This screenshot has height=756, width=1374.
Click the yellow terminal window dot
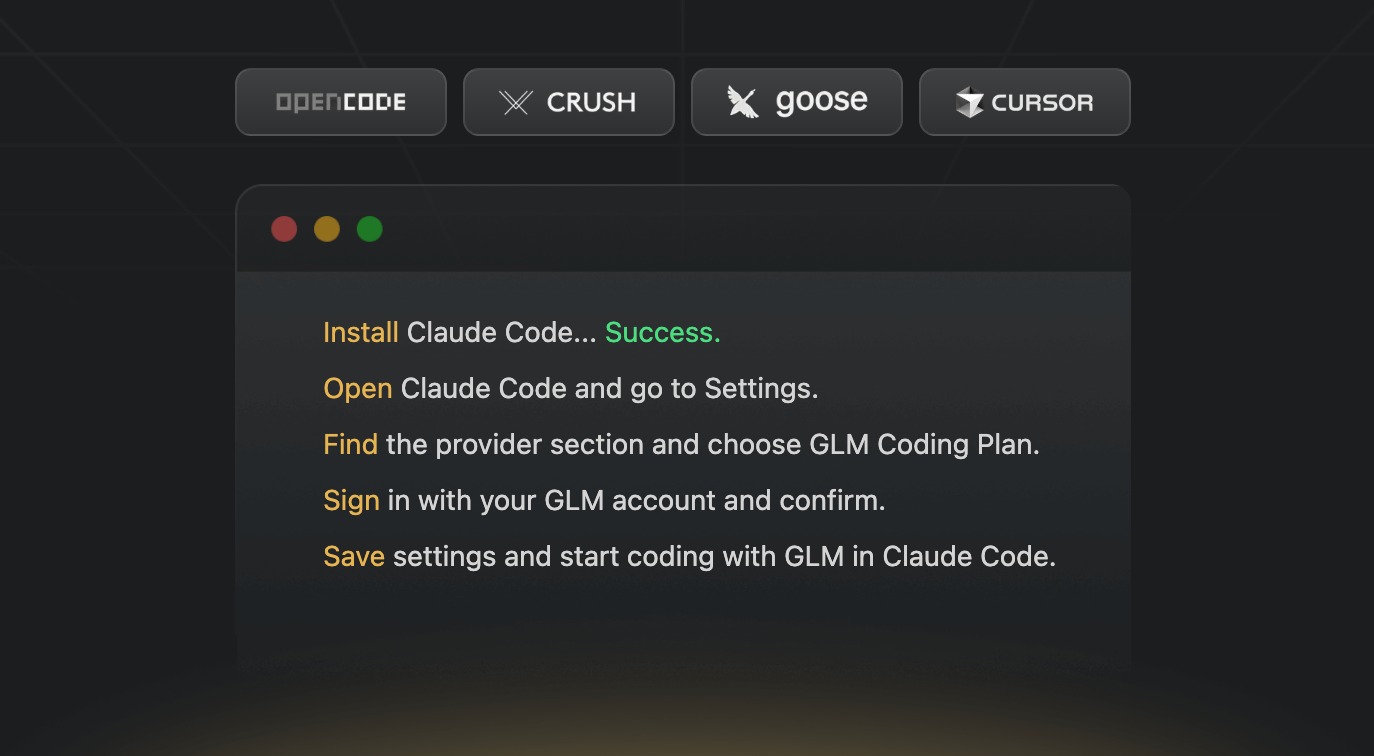pyautogui.click(x=327, y=229)
